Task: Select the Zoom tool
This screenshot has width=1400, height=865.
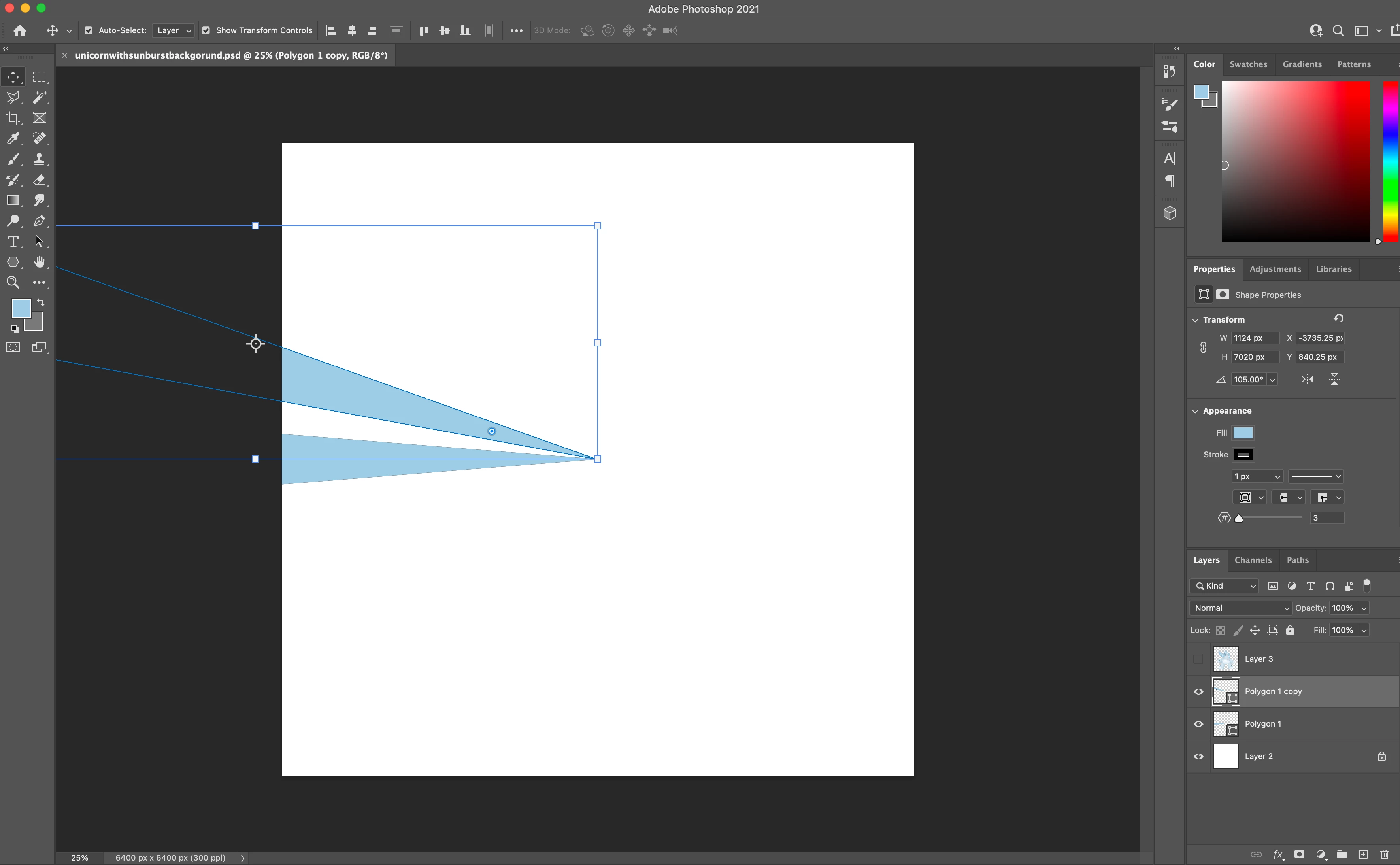Action: pyautogui.click(x=13, y=283)
